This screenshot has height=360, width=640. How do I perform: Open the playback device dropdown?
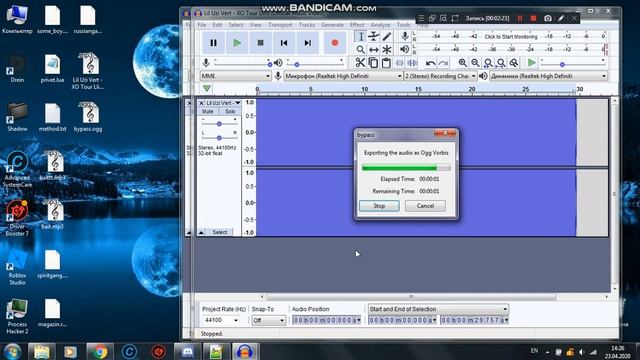click(x=548, y=76)
